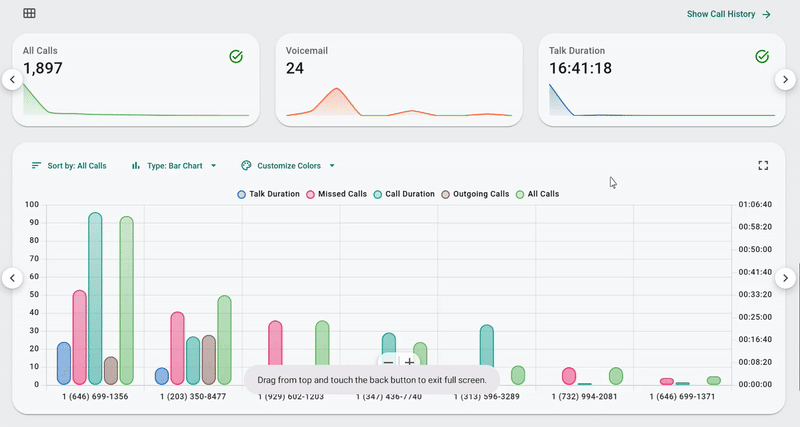Select the All Calls summary card
Image resolution: width=800 pixels, height=427 pixels.
point(136,80)
